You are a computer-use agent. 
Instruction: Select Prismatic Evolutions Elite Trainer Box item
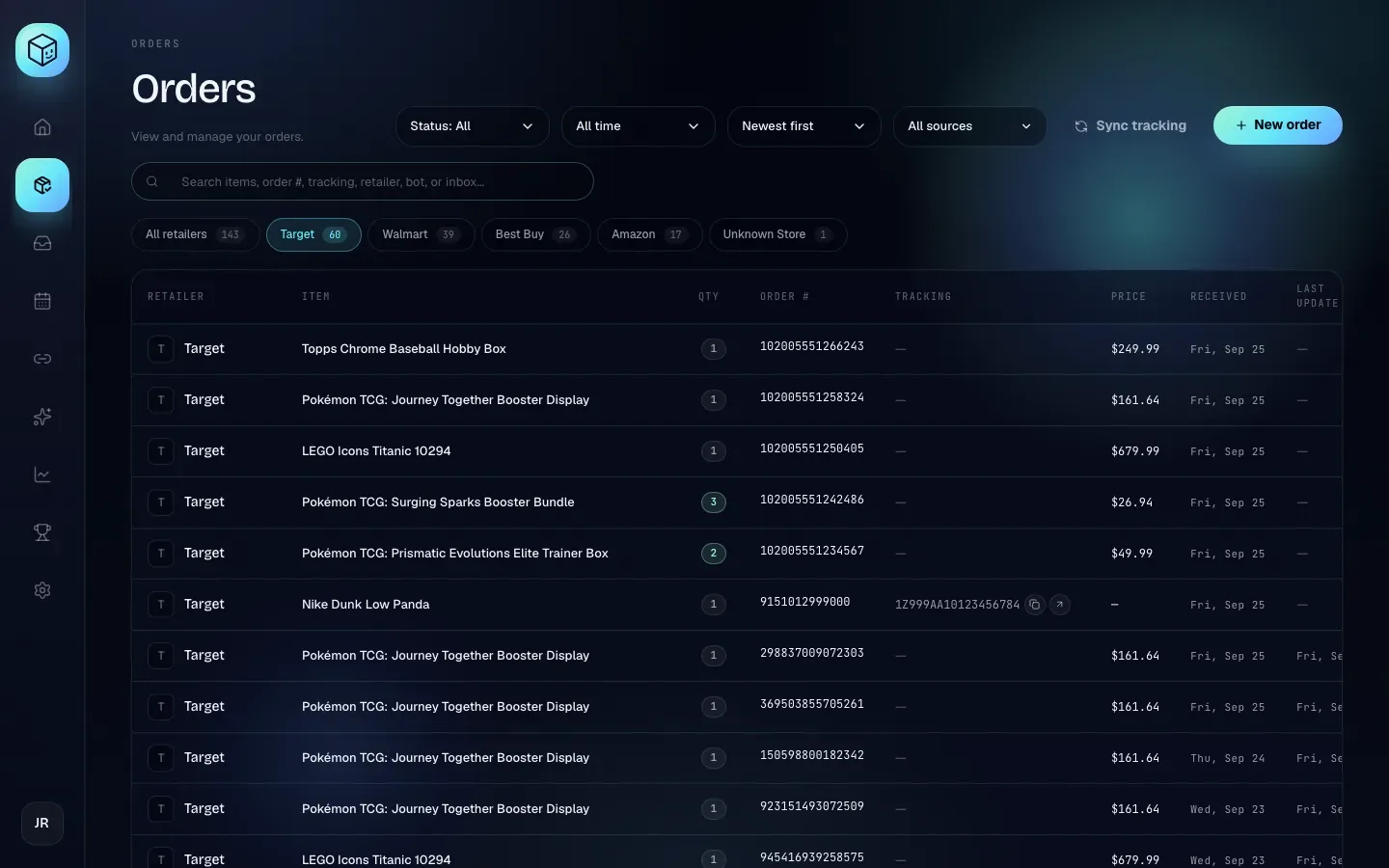(455, 554)
